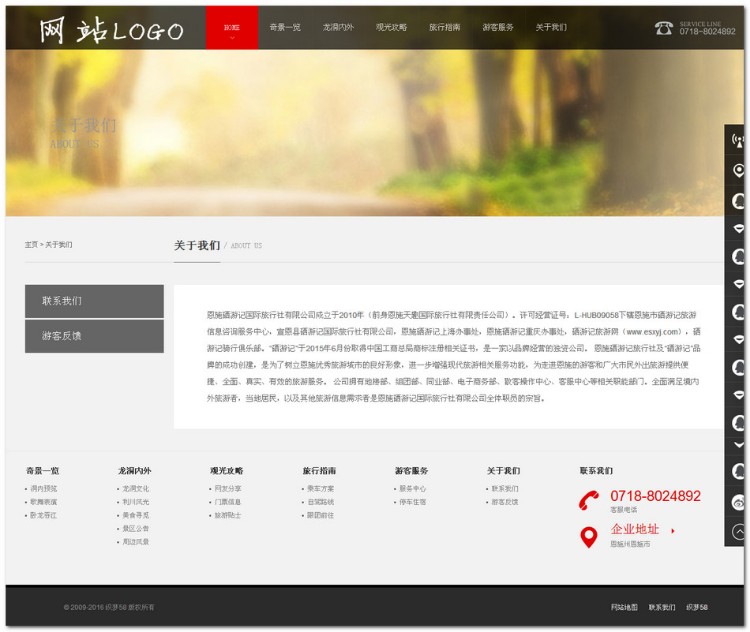Click the 关于我们 / ABOUT US section heading

[218, 245]
